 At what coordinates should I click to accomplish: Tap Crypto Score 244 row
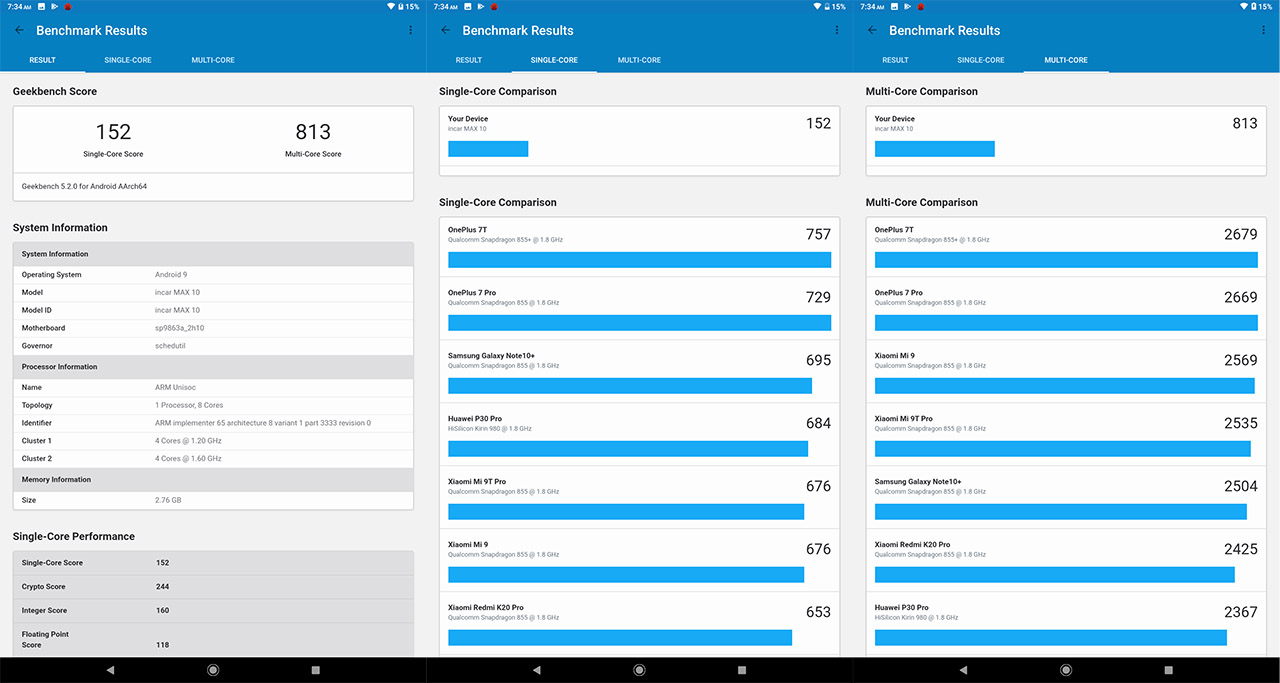coord(213,587)
